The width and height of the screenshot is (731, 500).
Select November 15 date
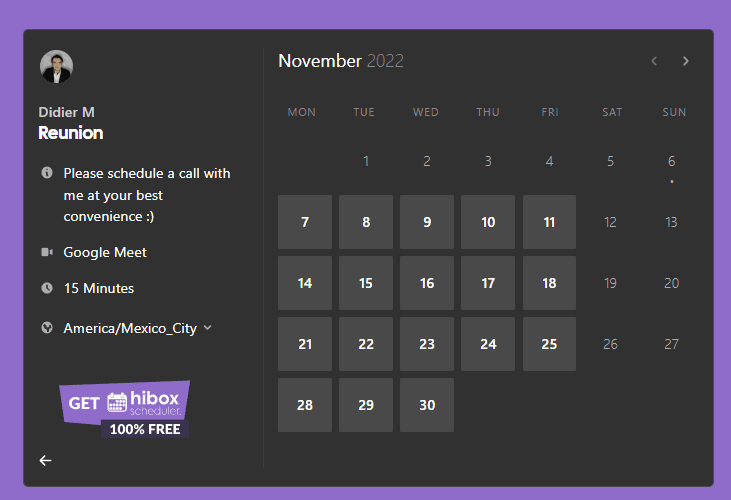tap(366, 283)
